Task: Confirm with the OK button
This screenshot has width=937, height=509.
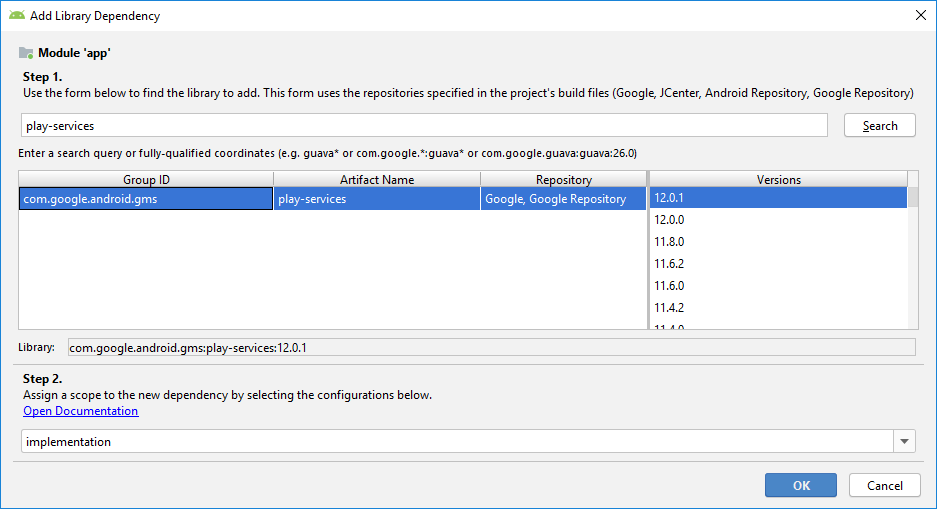Action: (801, 485)
